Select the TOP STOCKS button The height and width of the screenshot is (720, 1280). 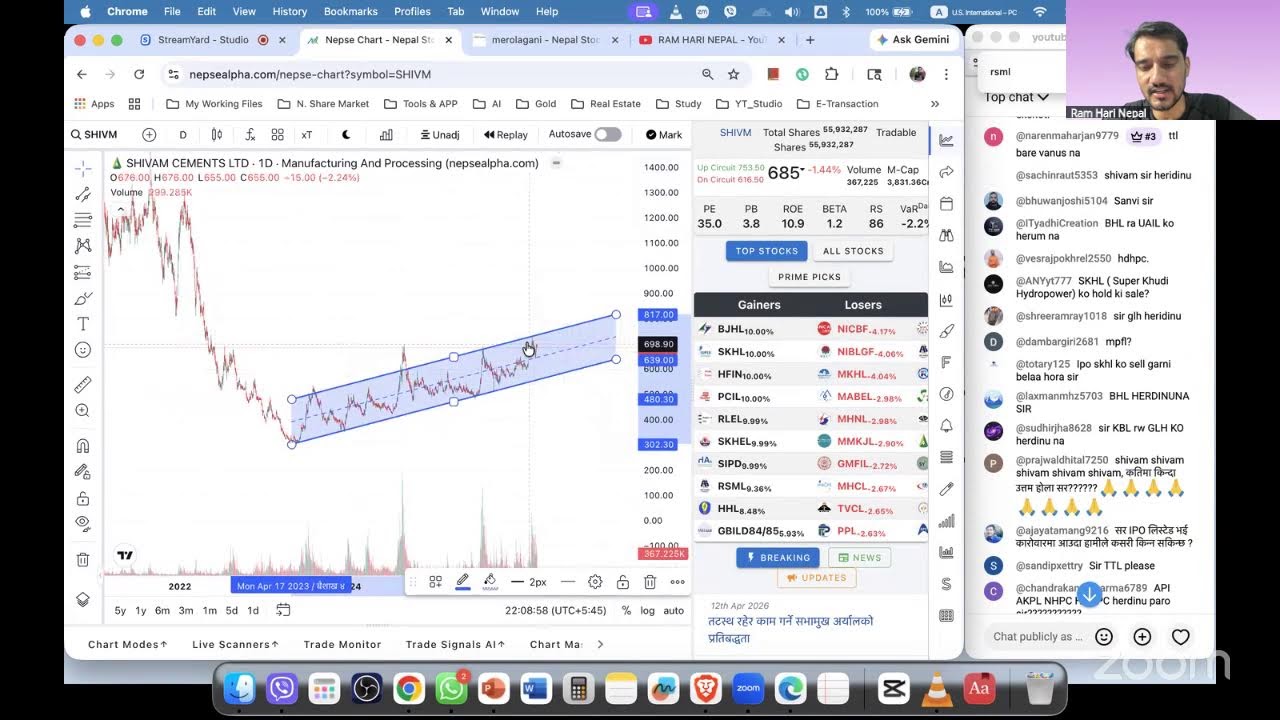point(767,251)
